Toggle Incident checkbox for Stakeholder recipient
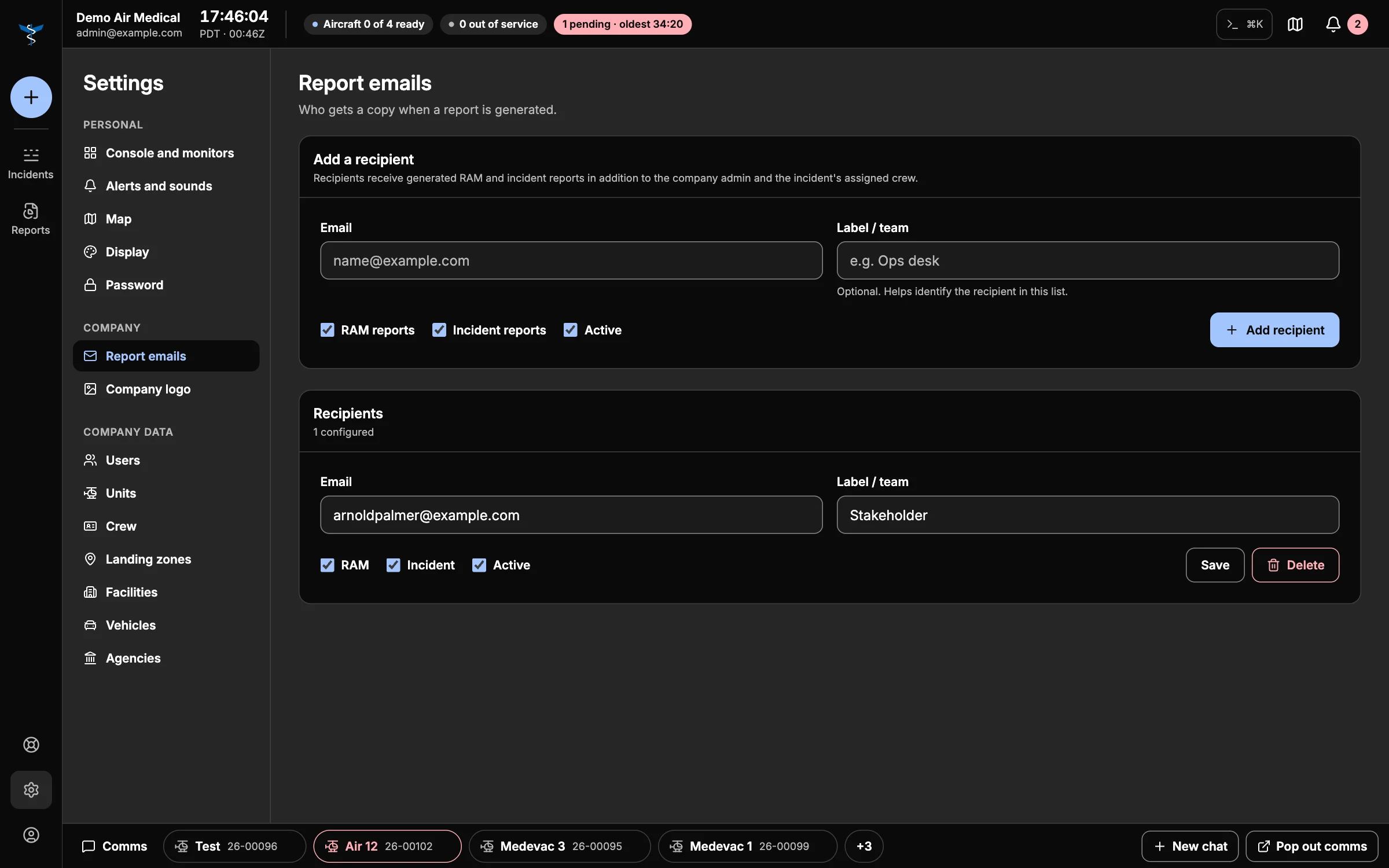The width and height of the screenshot is (1389, 868). coord(394,565)
